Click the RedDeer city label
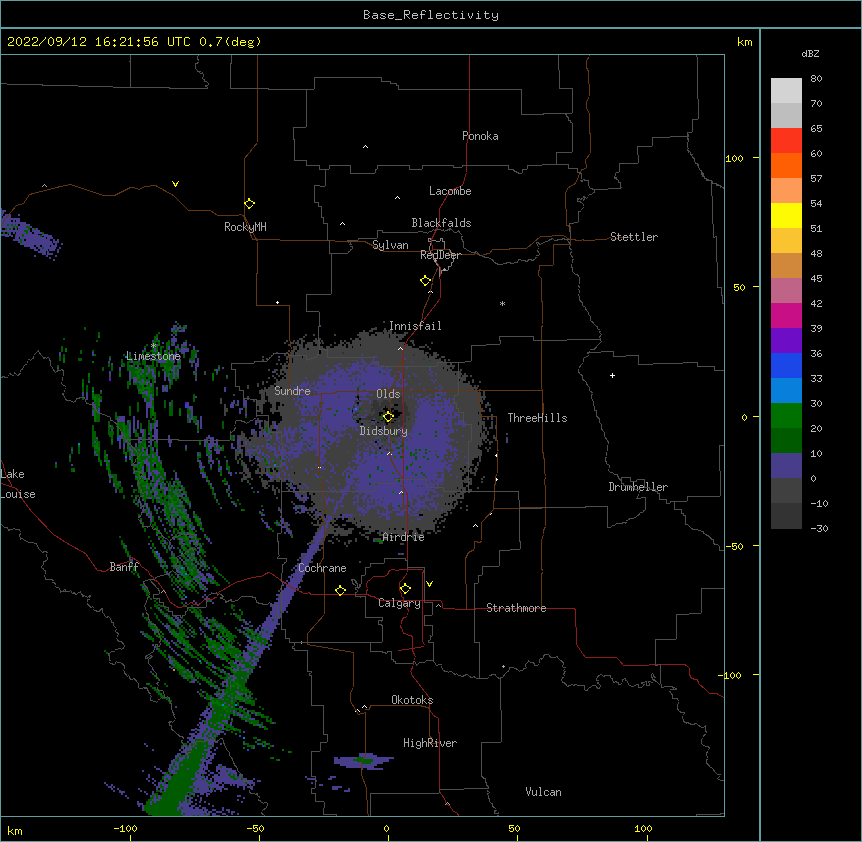Viewport: 862px width, 842px height. 440,255
